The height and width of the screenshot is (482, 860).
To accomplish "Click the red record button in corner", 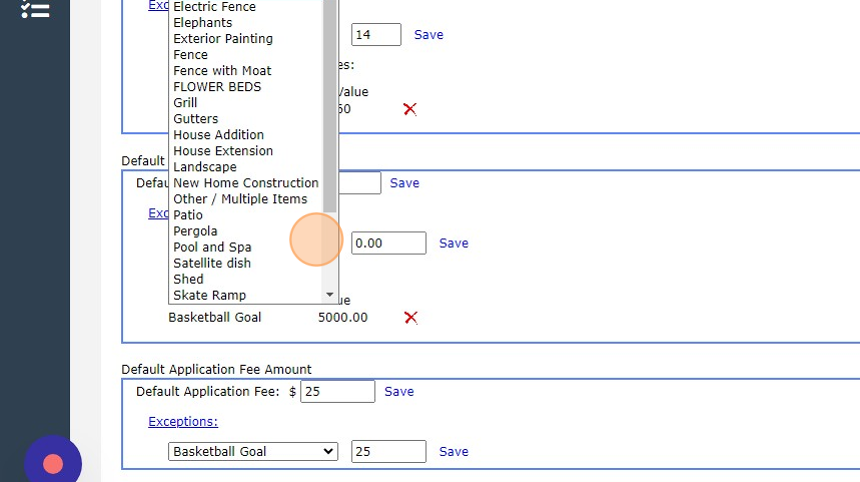I will coord(53,464).
